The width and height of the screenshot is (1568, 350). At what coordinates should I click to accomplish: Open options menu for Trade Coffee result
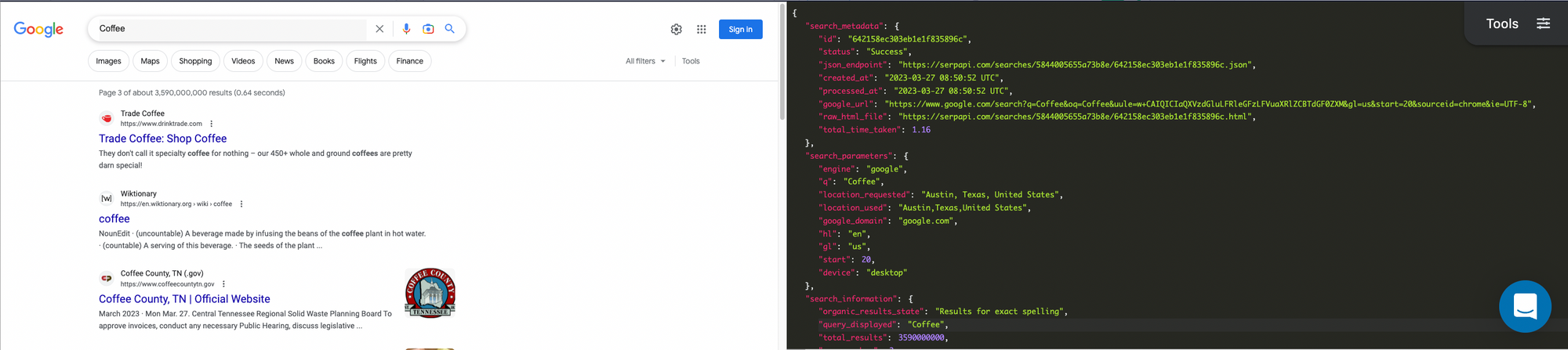tap(212, 124)
